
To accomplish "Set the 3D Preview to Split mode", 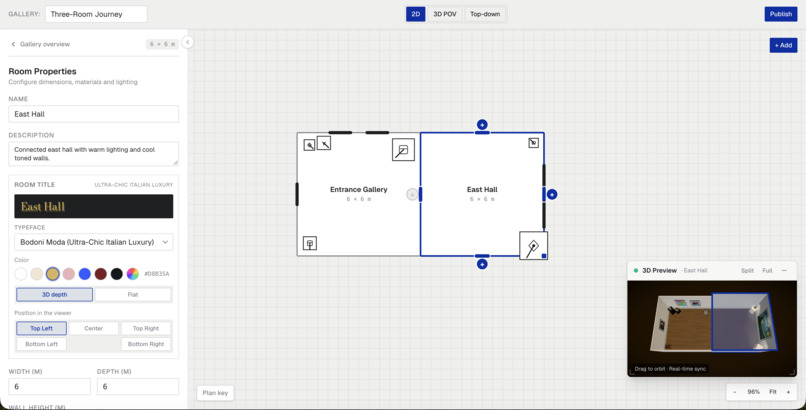I will tap(747, 270).
